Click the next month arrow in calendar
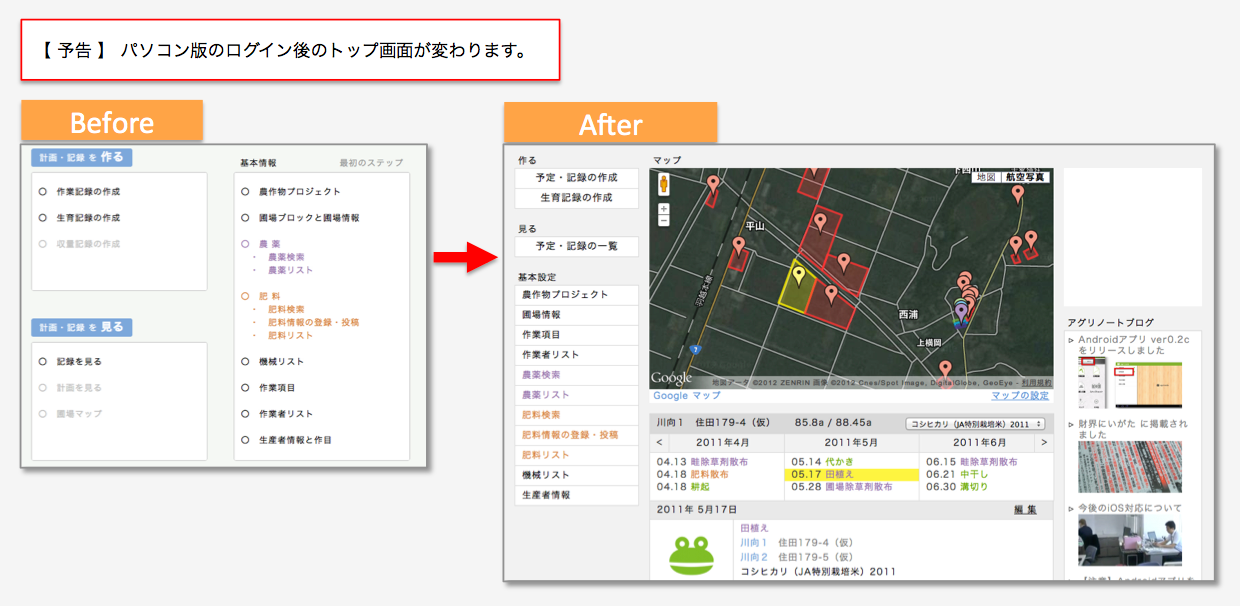 point(1044,442)
